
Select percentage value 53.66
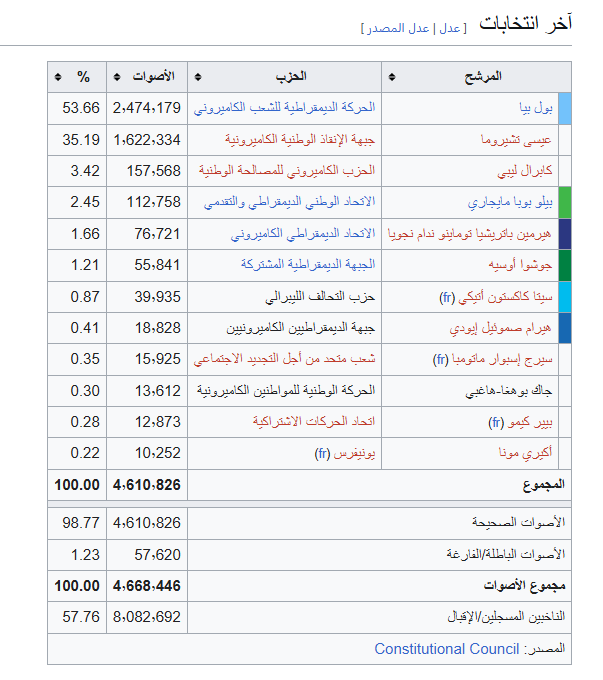pos(81,108)
